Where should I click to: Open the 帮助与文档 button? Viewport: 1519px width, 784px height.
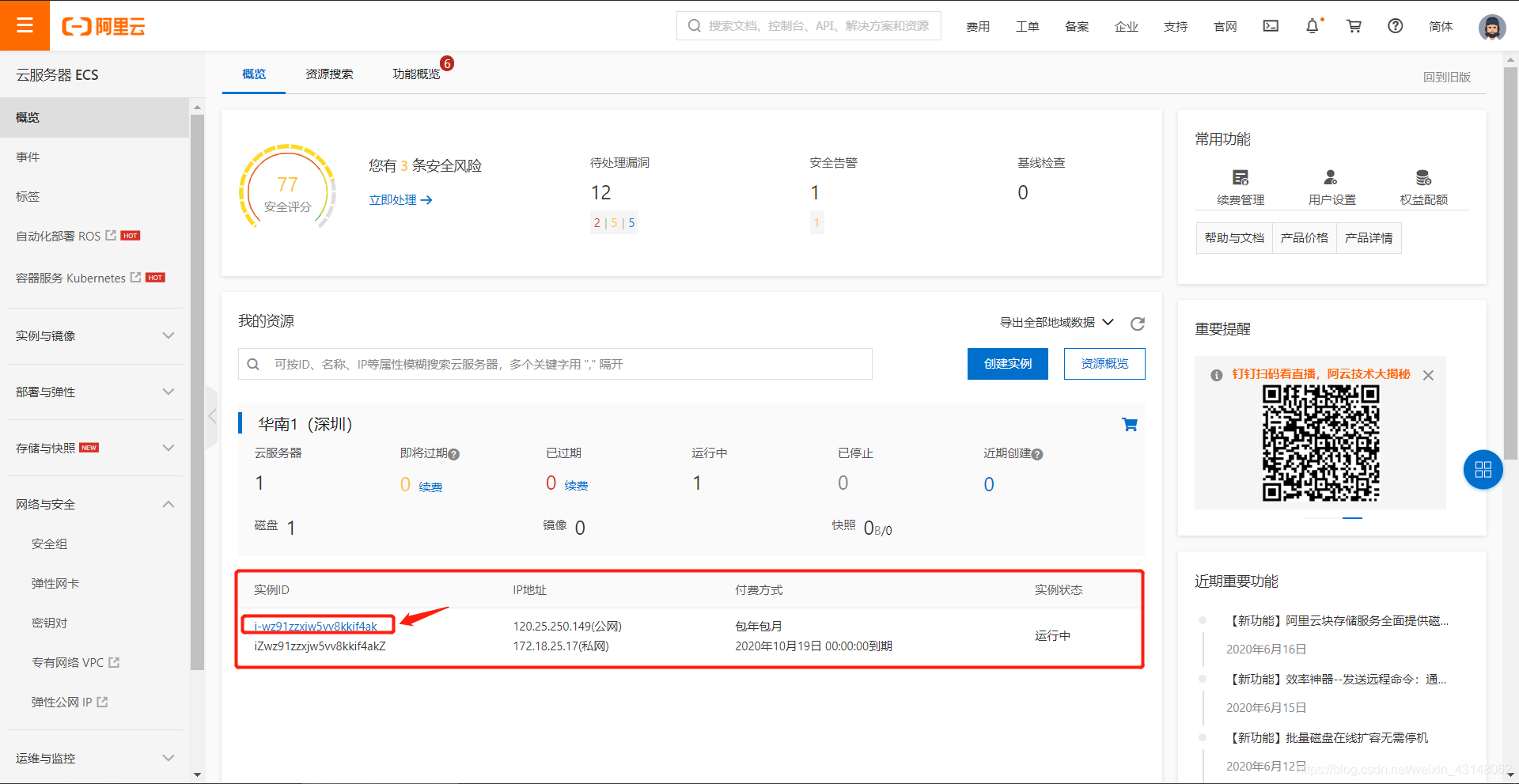tap(1234, 238)
